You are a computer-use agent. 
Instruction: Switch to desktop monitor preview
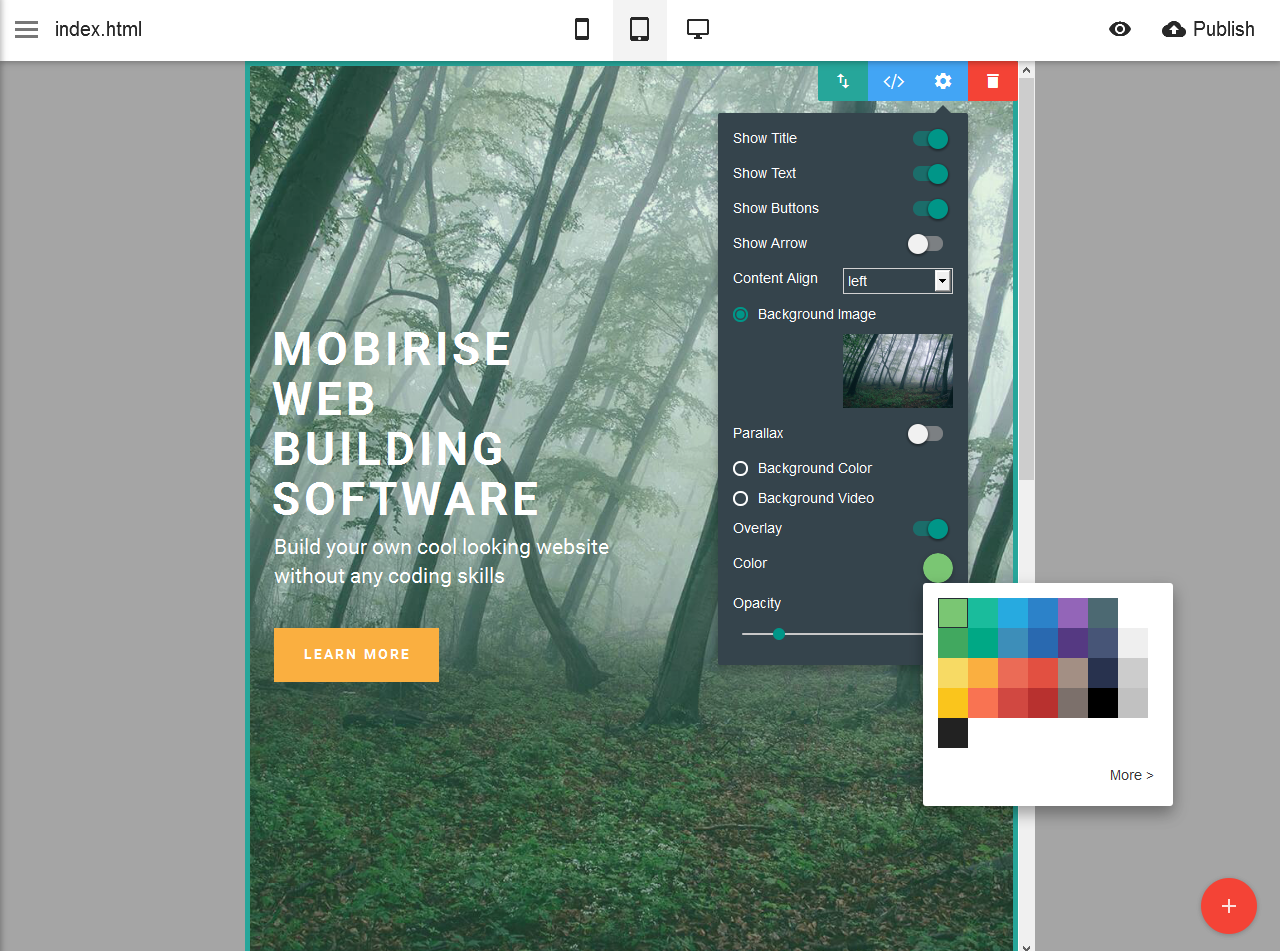pos(698,29)
